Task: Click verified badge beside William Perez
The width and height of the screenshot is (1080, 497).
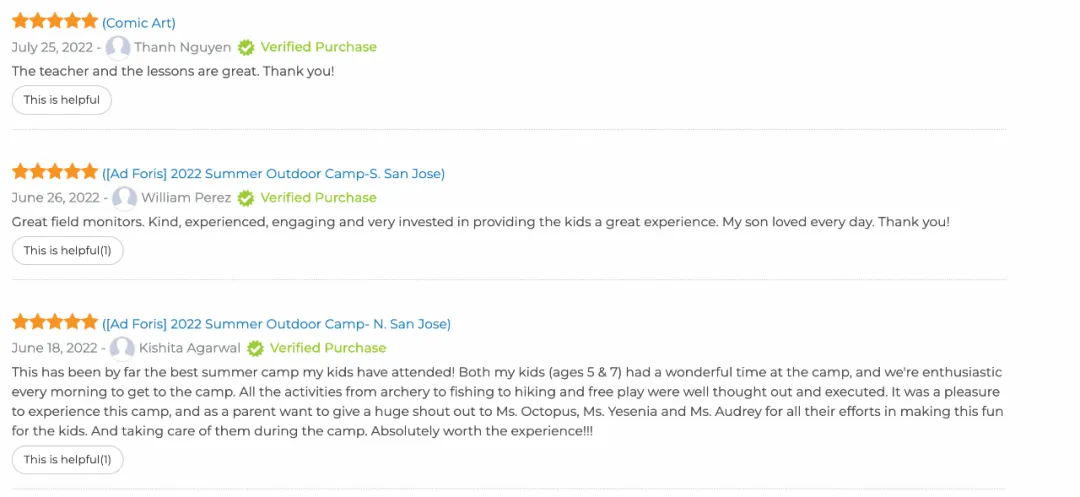Action: (x=246, y=198)
